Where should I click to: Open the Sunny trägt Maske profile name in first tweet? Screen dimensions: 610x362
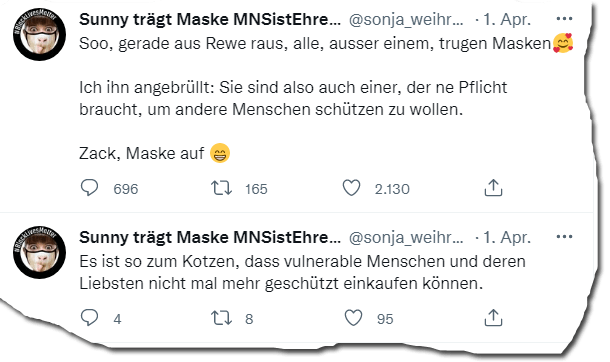(210, 19)
